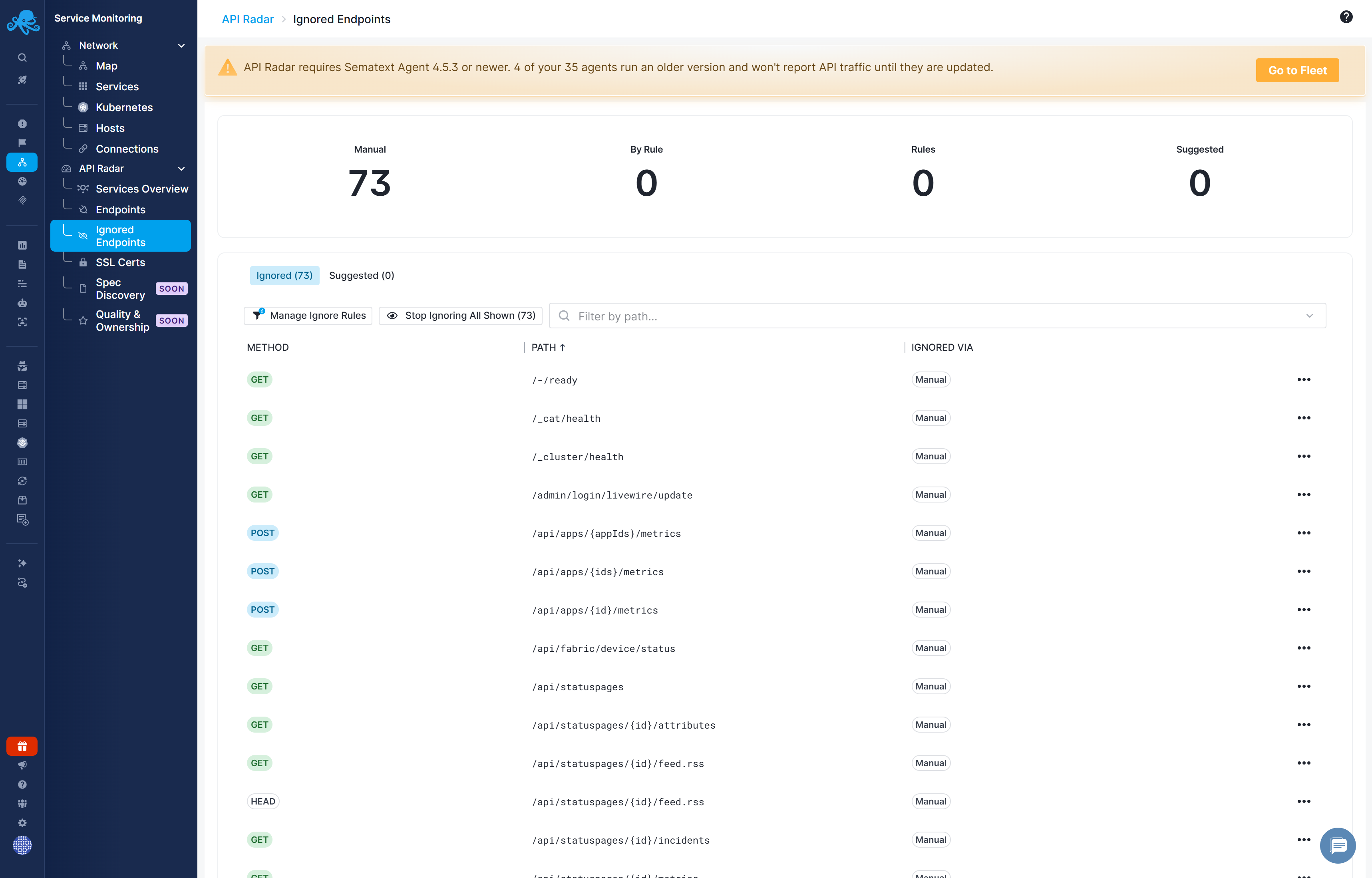Image resolution: width=1372 pixels, height=878 pixels.
Task: Click Stop Ignoring All Shown (73)
Action: 461,316
